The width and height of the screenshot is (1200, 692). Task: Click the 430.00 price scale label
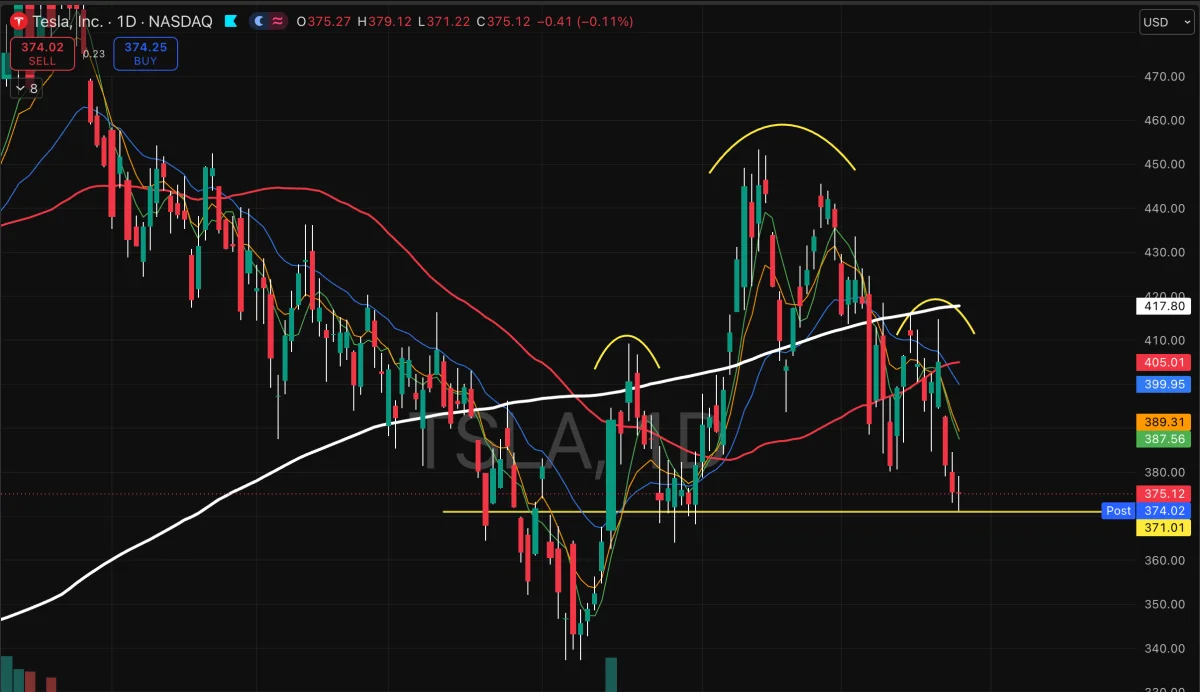point(1165,252)
